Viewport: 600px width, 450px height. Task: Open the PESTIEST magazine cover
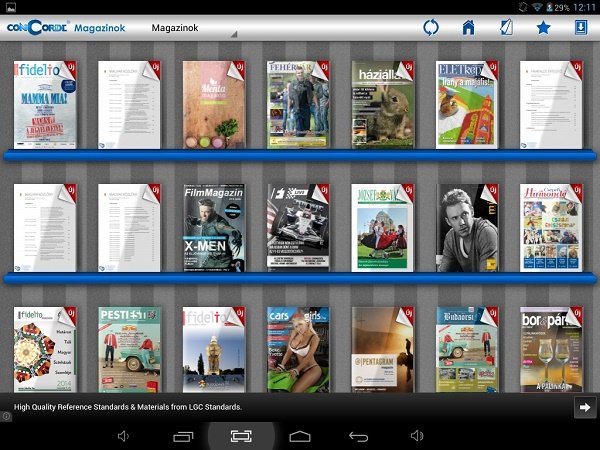click(129, 349)
